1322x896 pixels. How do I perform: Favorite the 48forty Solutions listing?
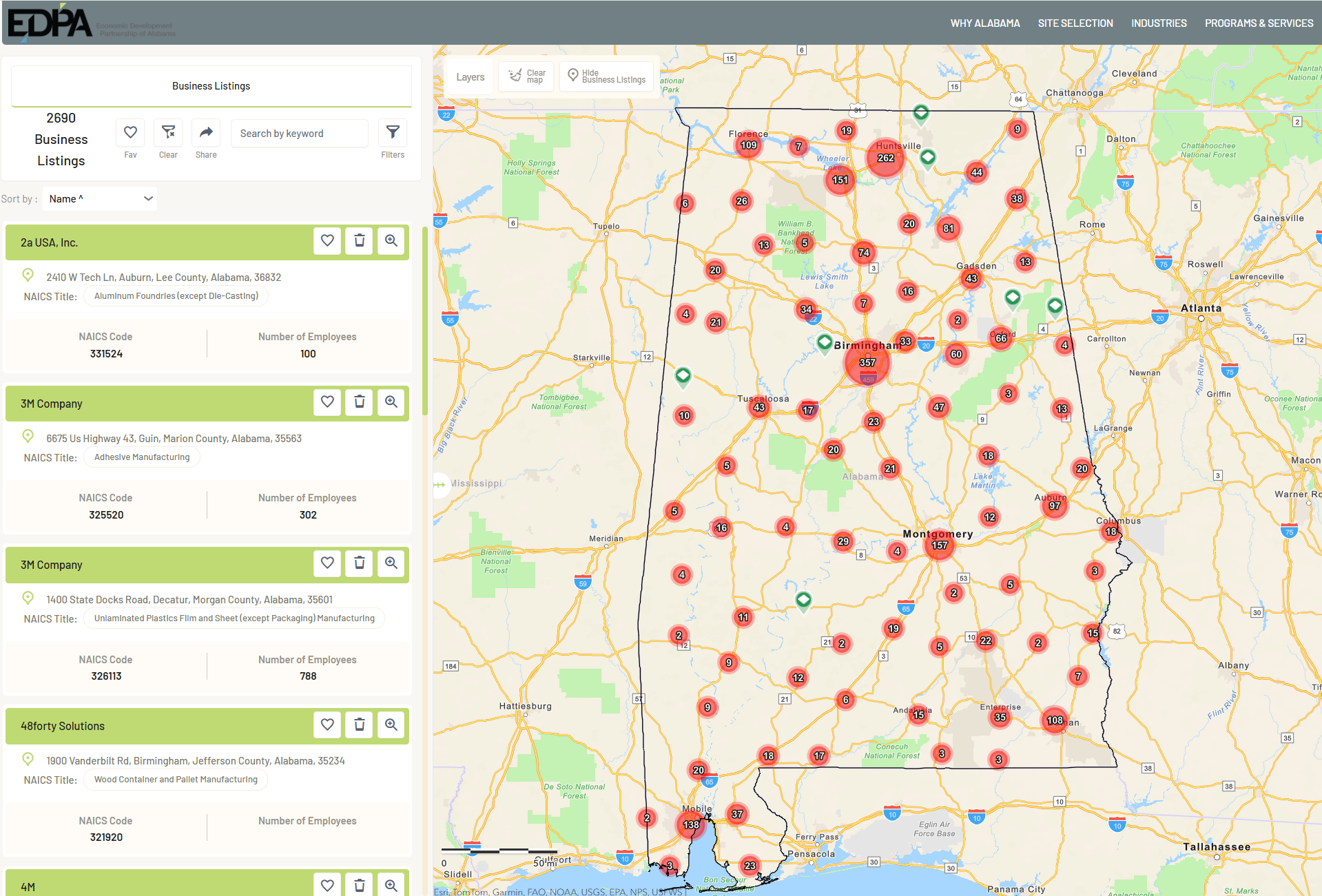coord(327,725)
